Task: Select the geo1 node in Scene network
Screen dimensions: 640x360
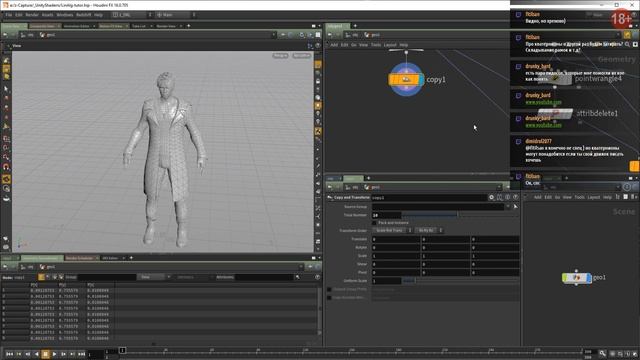Action: pyautogui.click(x=576, y=278)
